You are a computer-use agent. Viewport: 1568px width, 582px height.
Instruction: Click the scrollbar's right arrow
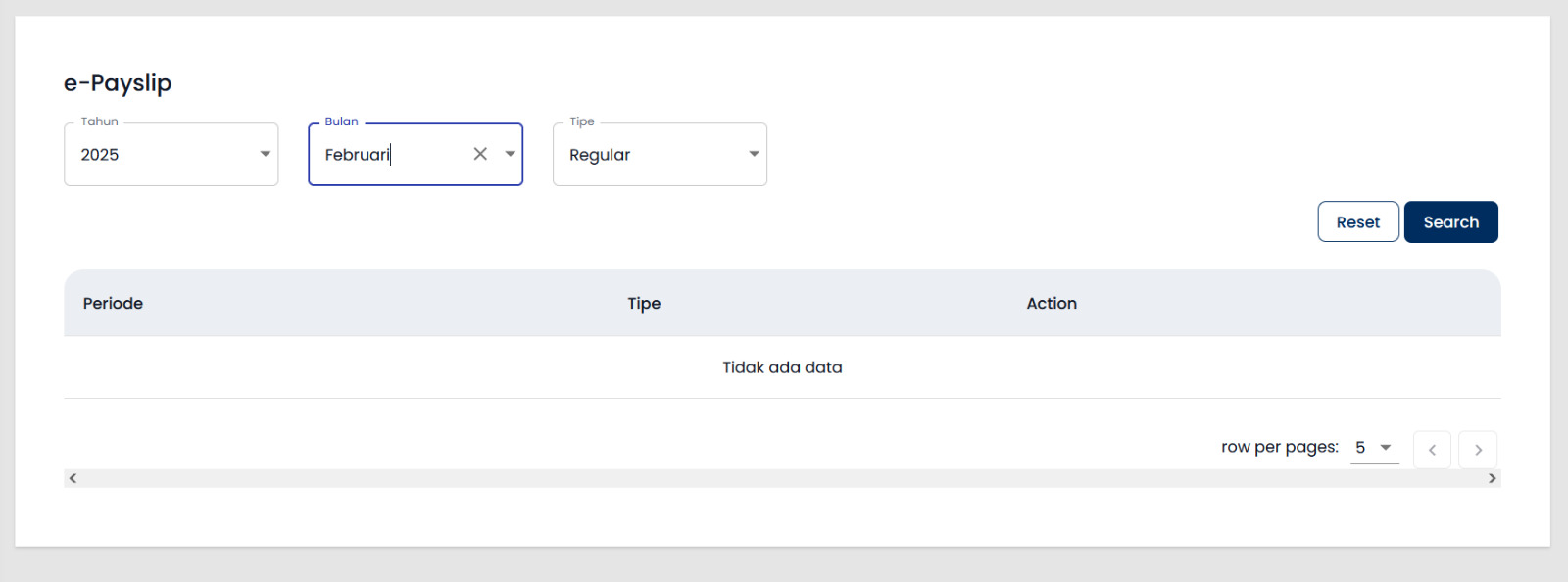pyautogui.click(x=1492, y=478)
